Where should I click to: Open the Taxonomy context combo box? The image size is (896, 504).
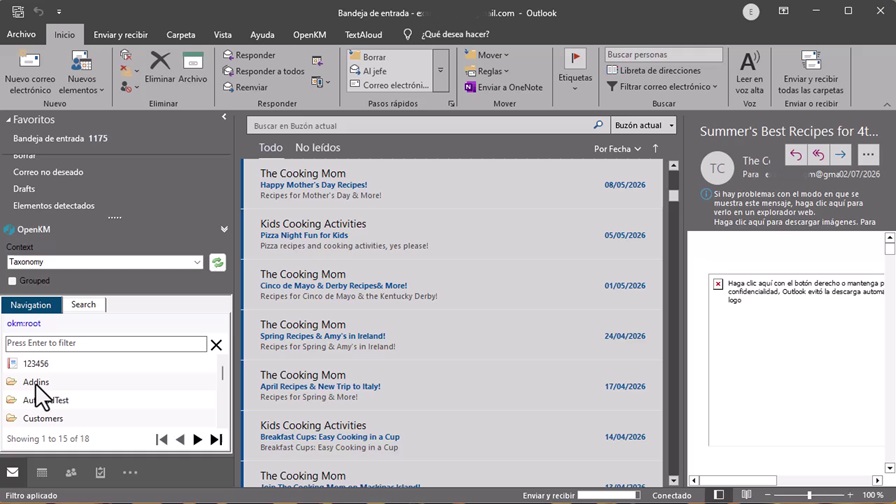point(105,262)
